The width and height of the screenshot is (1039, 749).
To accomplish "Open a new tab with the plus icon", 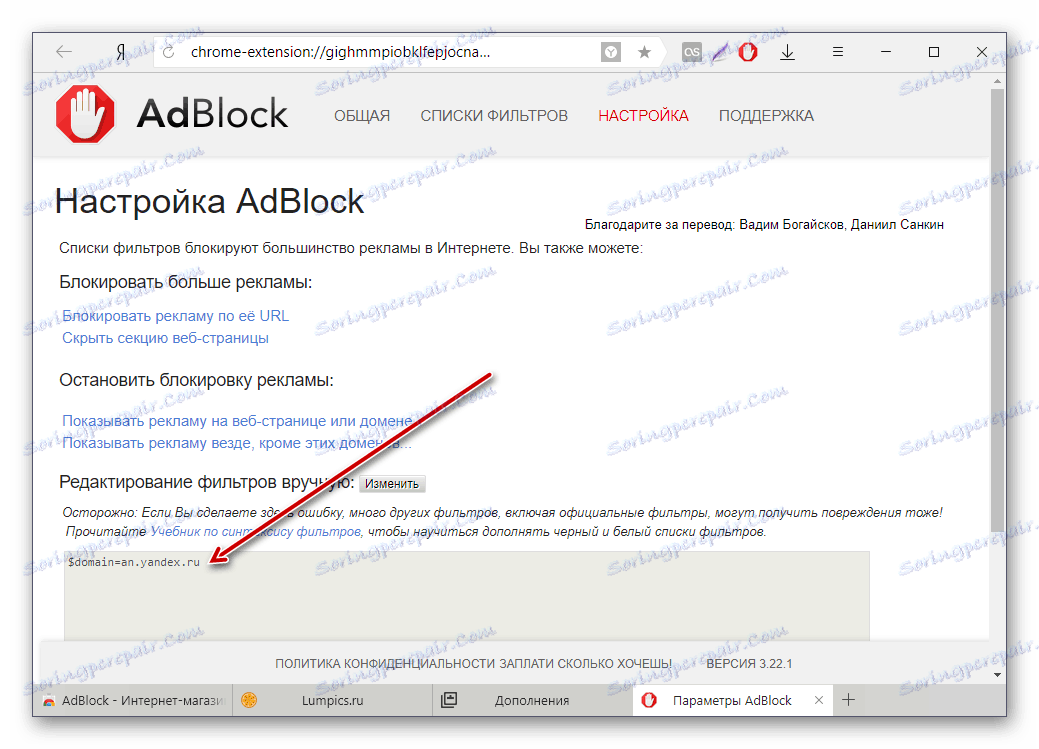I will coord(848,700).
